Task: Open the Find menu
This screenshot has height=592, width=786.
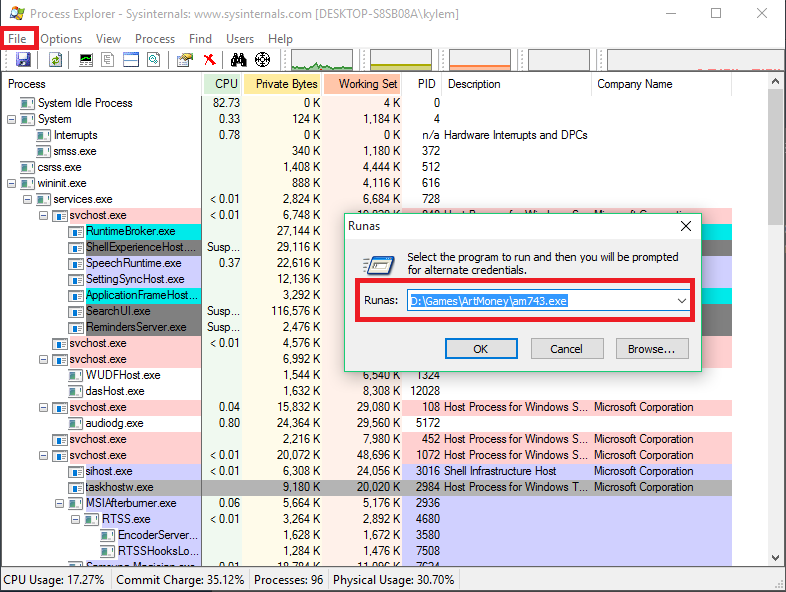Action: (x=201, y=39)
